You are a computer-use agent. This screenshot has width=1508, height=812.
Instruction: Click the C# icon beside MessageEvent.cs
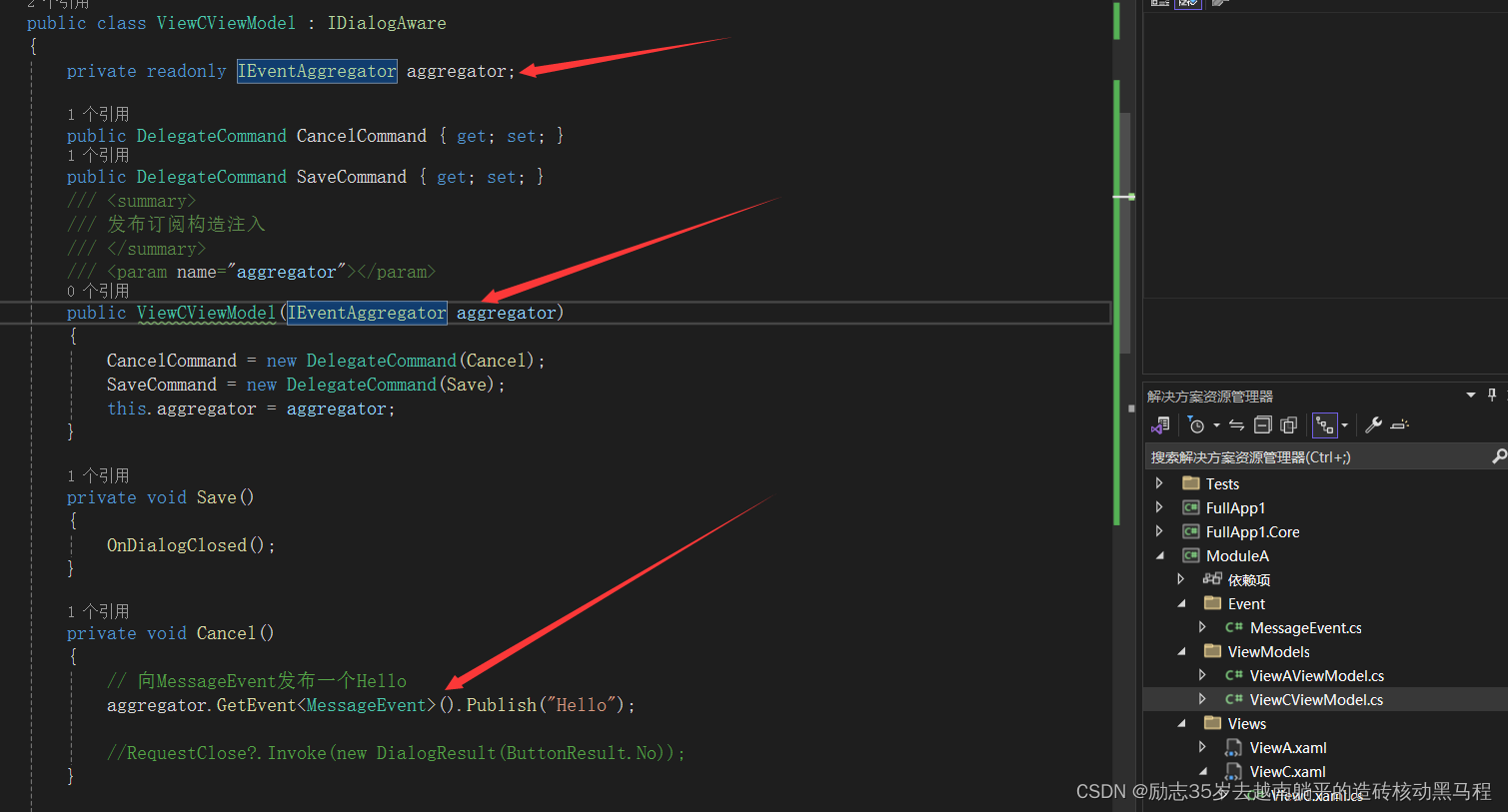[1234, 627]
